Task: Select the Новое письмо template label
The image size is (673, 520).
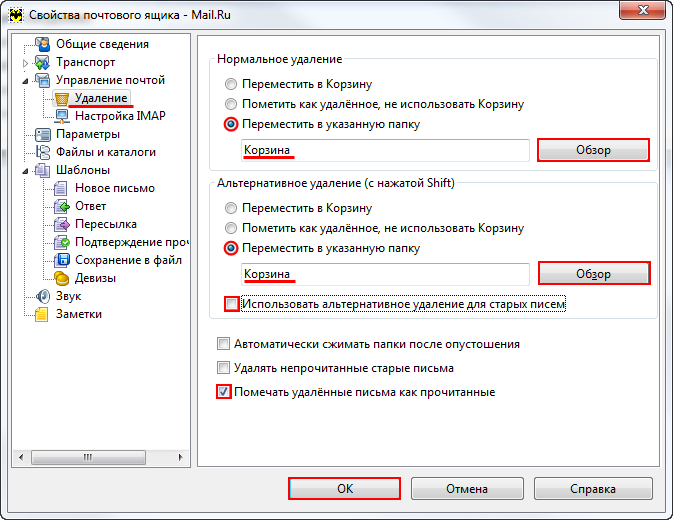Action: point(115,188)
